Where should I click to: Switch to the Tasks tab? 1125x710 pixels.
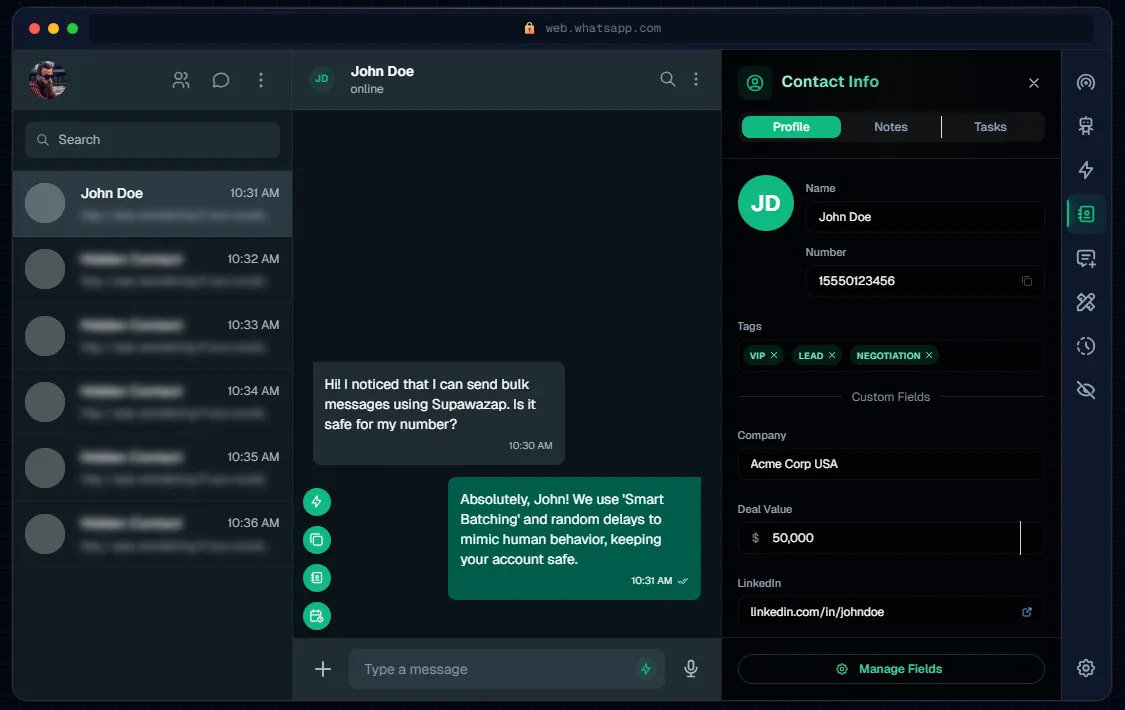[990, 127]
